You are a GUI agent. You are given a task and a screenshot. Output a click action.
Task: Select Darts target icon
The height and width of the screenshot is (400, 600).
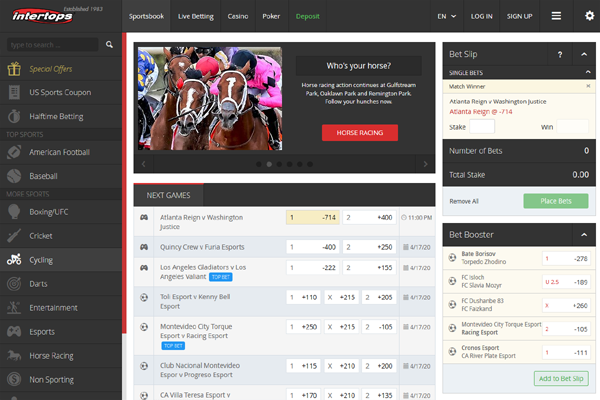14,284
